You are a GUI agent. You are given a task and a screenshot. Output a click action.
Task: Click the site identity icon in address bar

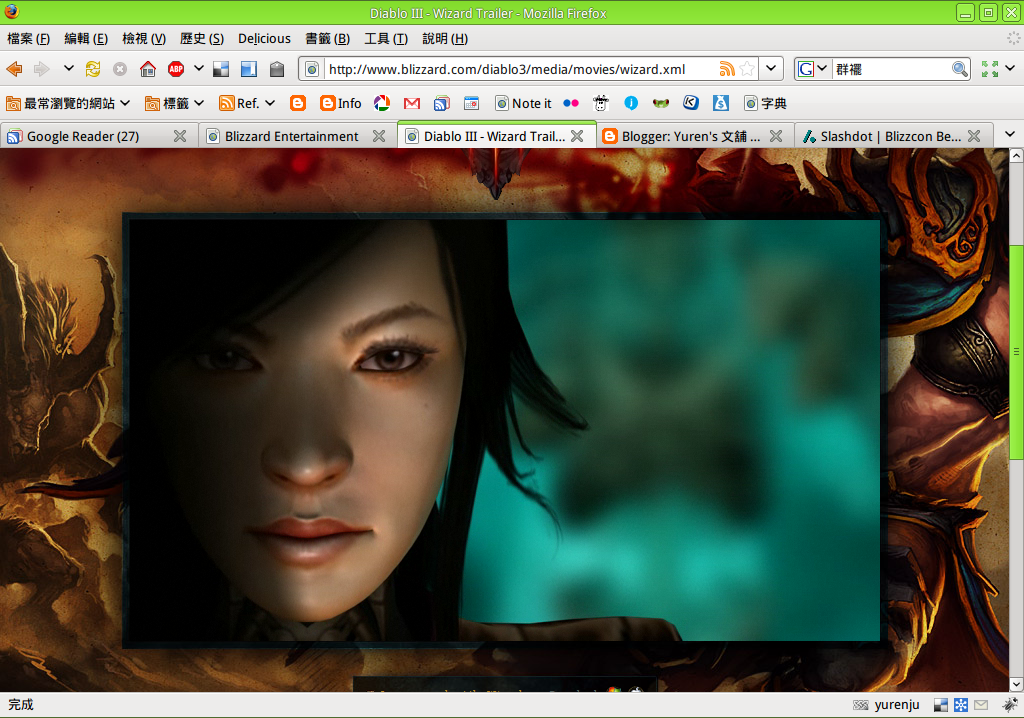click(312, 69)
